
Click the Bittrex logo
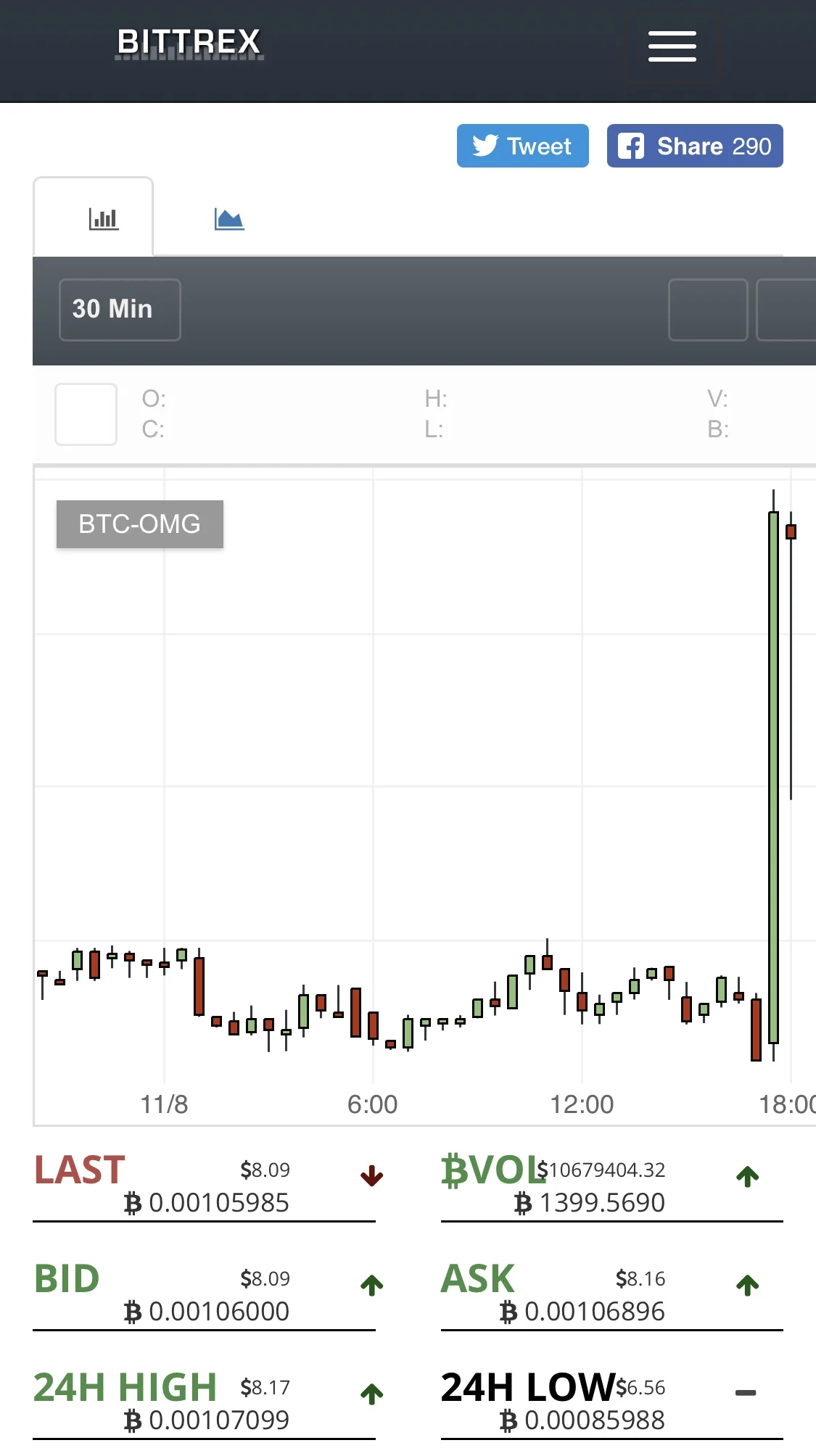(189, 44)
